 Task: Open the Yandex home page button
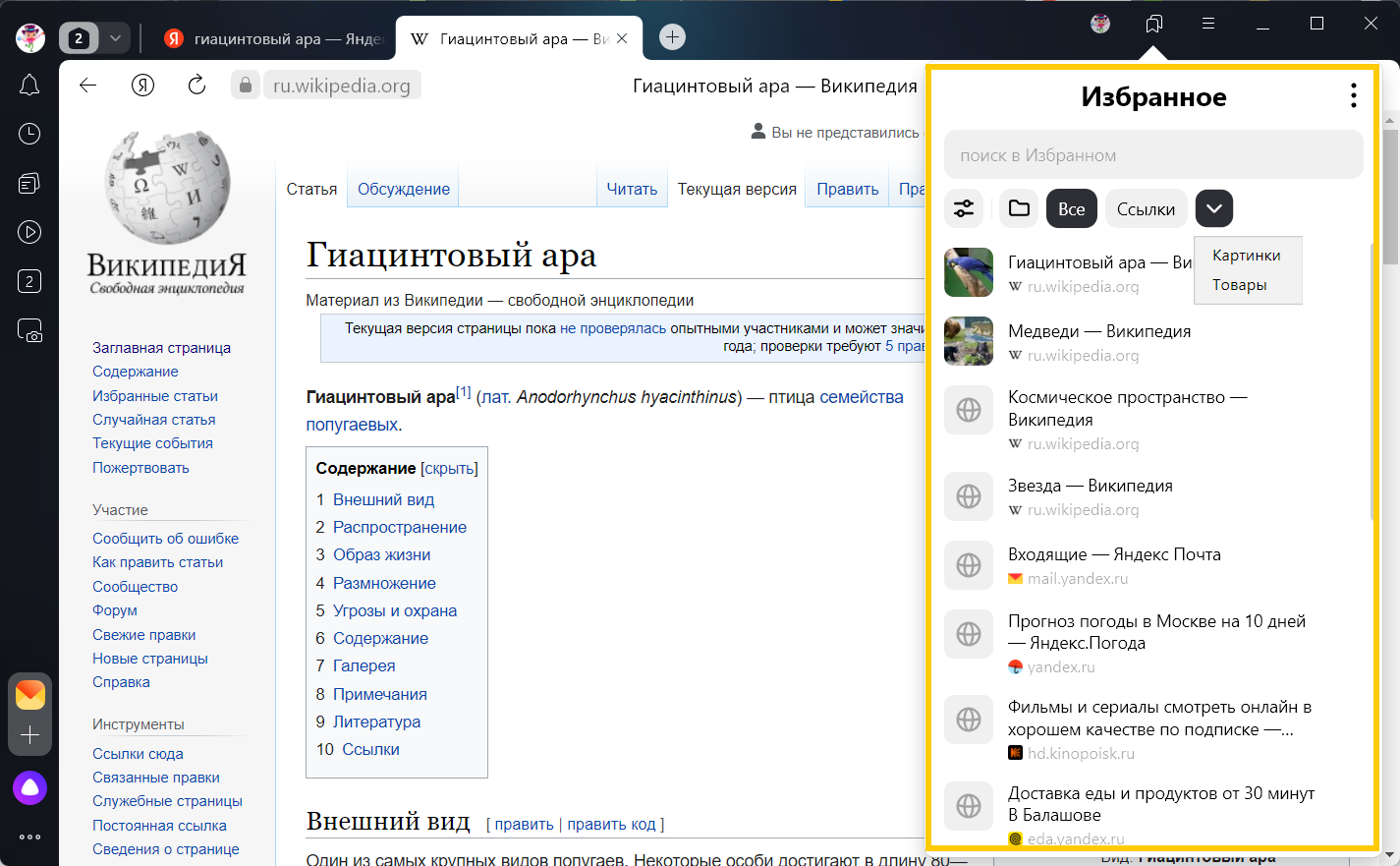tap(143, 86)
